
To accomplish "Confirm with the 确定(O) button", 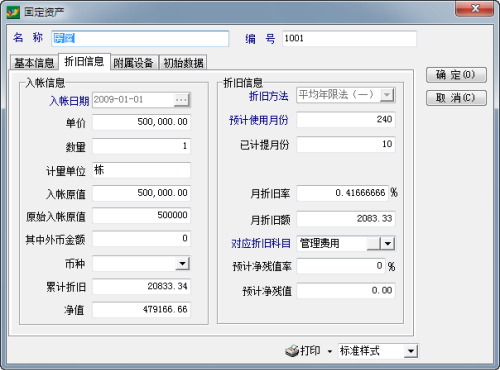I will point(456,75).
